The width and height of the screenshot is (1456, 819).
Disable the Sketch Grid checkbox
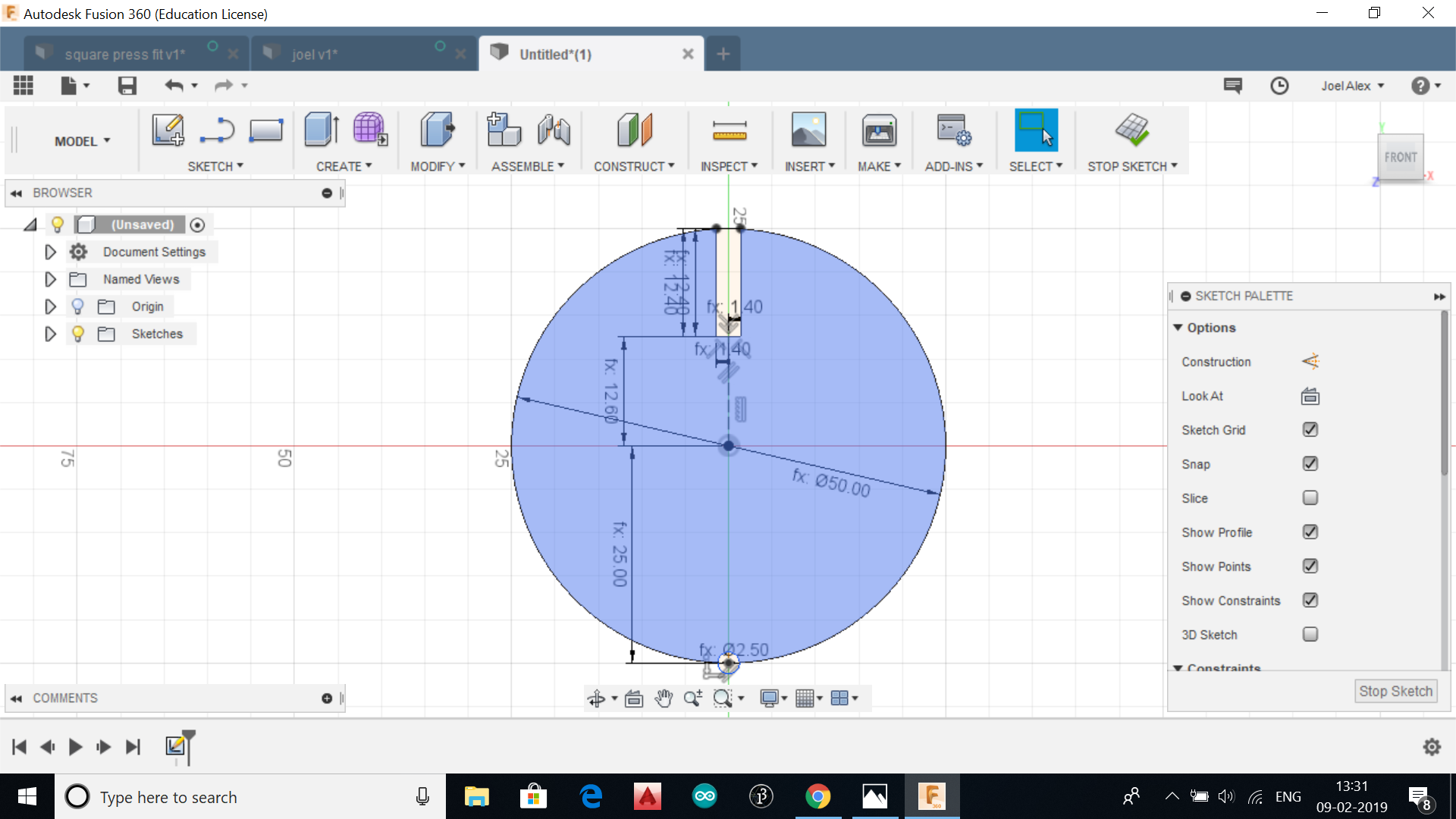(1310, 430)
